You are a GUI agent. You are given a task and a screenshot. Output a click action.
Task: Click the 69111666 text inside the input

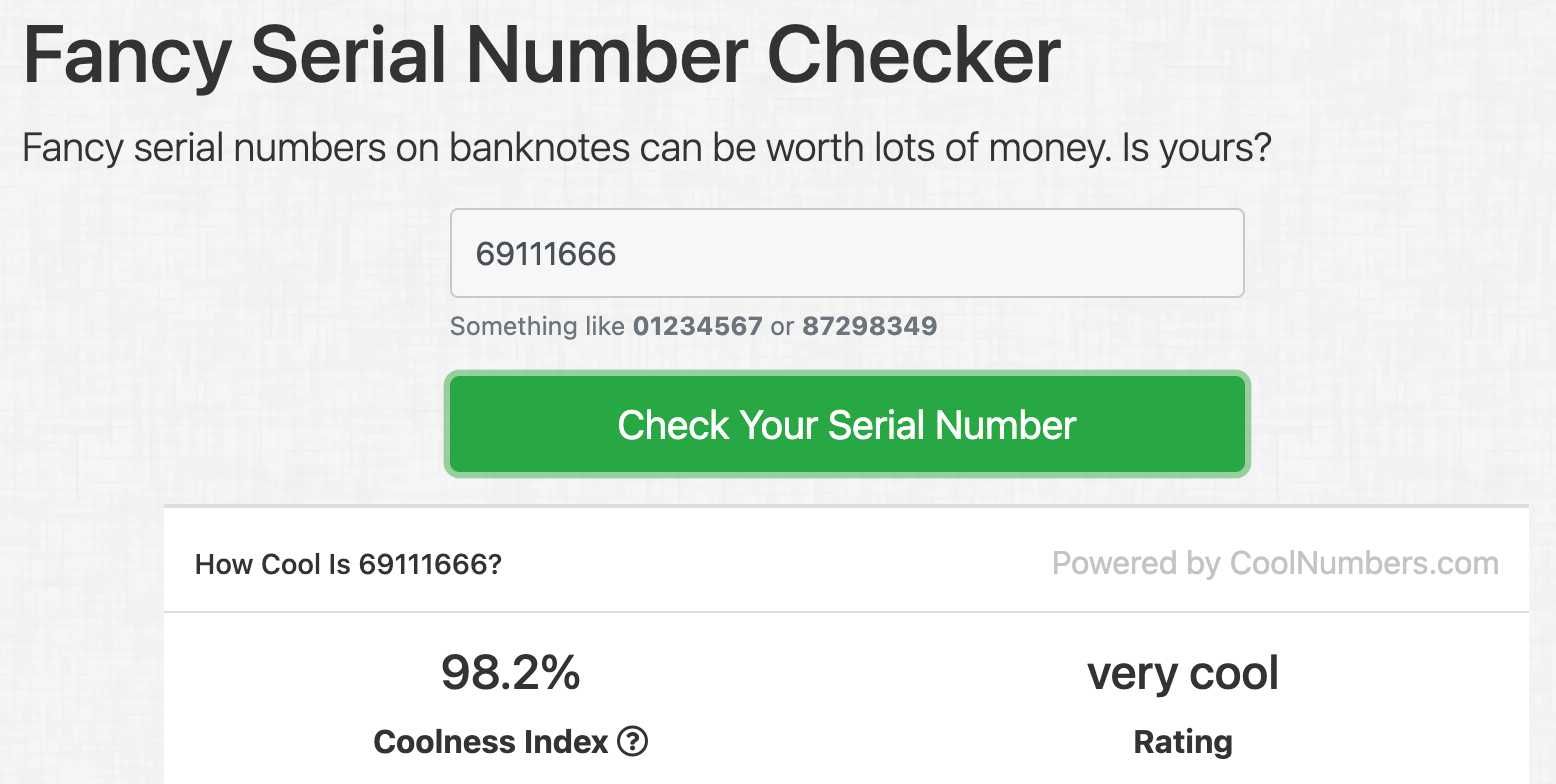[546, 254]
